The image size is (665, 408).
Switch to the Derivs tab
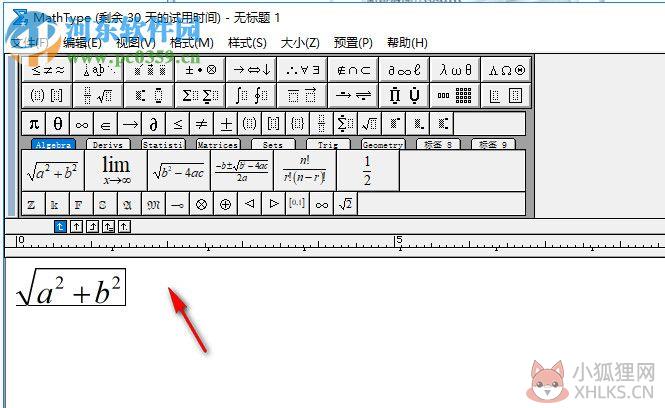pos(108,145)
